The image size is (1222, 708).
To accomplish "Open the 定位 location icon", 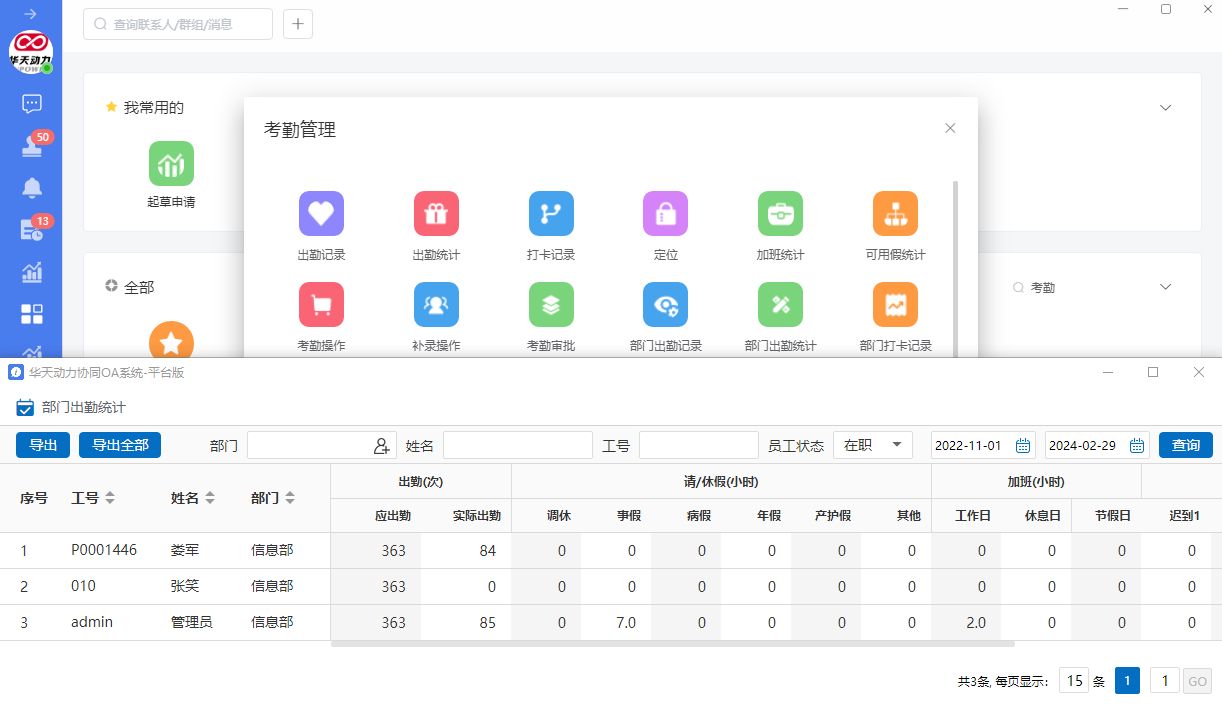I will pyautogui.click(x=665, y=214).
